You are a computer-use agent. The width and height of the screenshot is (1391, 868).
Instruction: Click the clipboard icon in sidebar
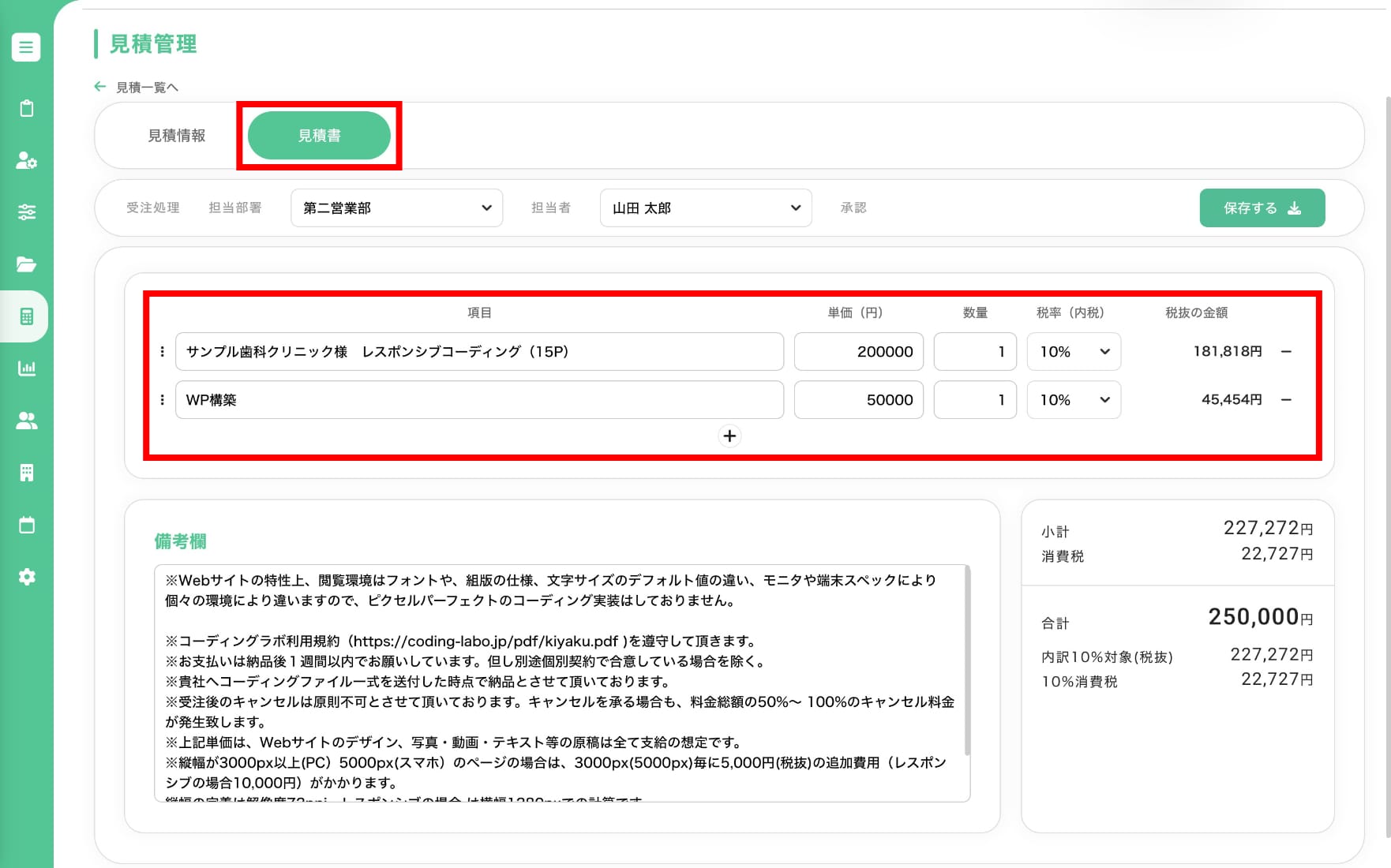[27, 108]
